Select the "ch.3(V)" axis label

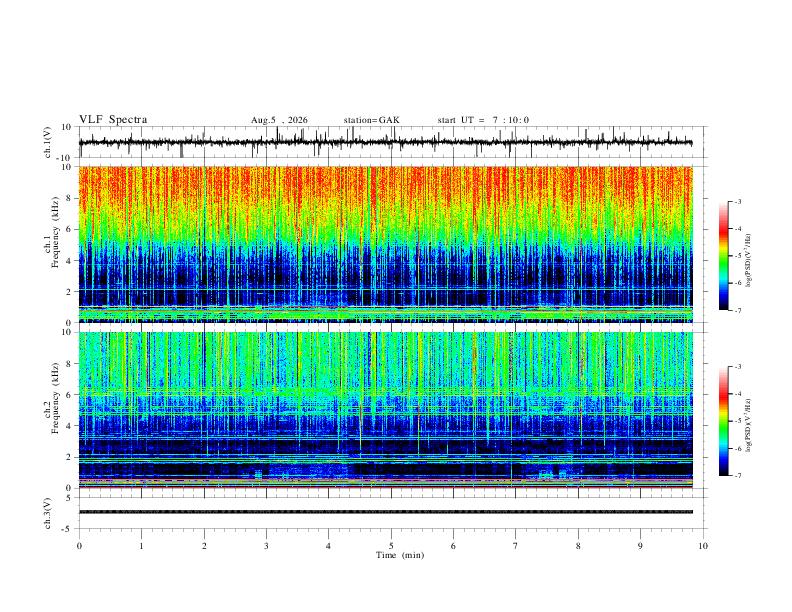(48, 513)
